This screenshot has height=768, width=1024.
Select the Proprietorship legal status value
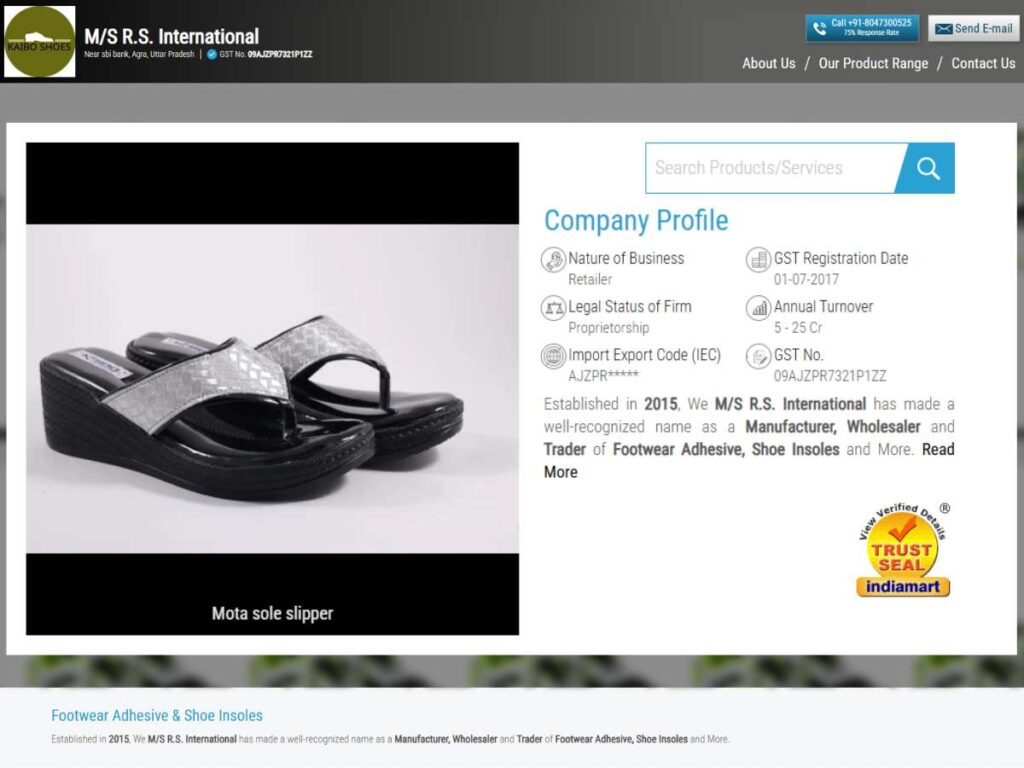click(x=609, y=328)
